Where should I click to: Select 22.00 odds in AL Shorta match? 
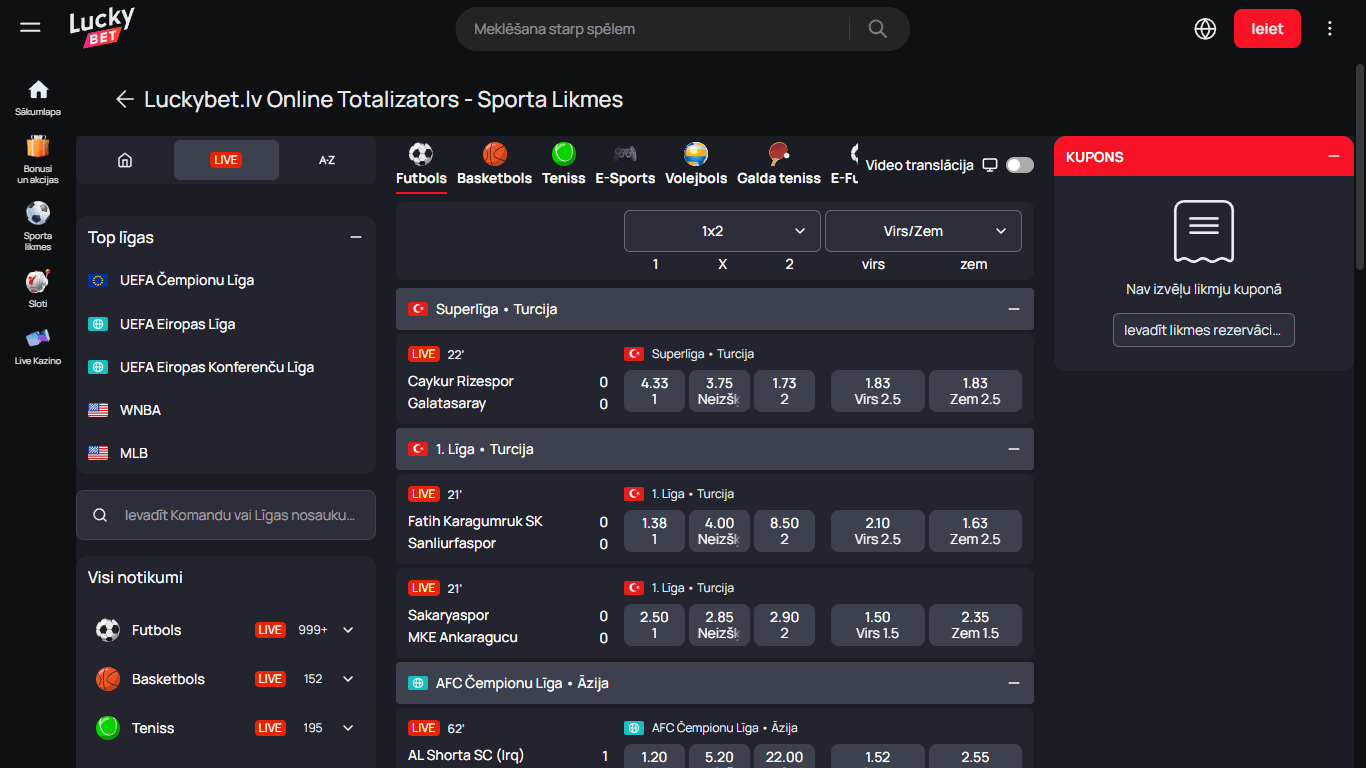click(x=784, y=757)
